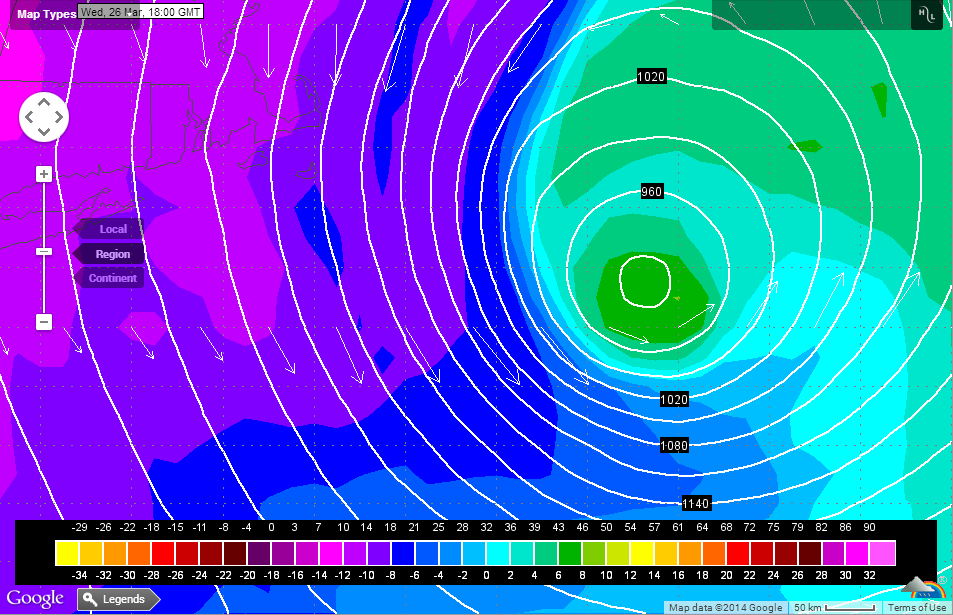Click the Map data ©2014 Google text
This screenshot has width=953, height=615.
pos(726,607)
